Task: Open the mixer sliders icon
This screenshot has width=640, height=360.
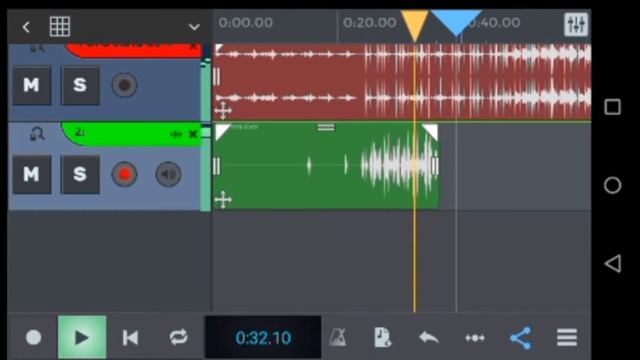Action: pyautogui.click(x=576, y=24)
